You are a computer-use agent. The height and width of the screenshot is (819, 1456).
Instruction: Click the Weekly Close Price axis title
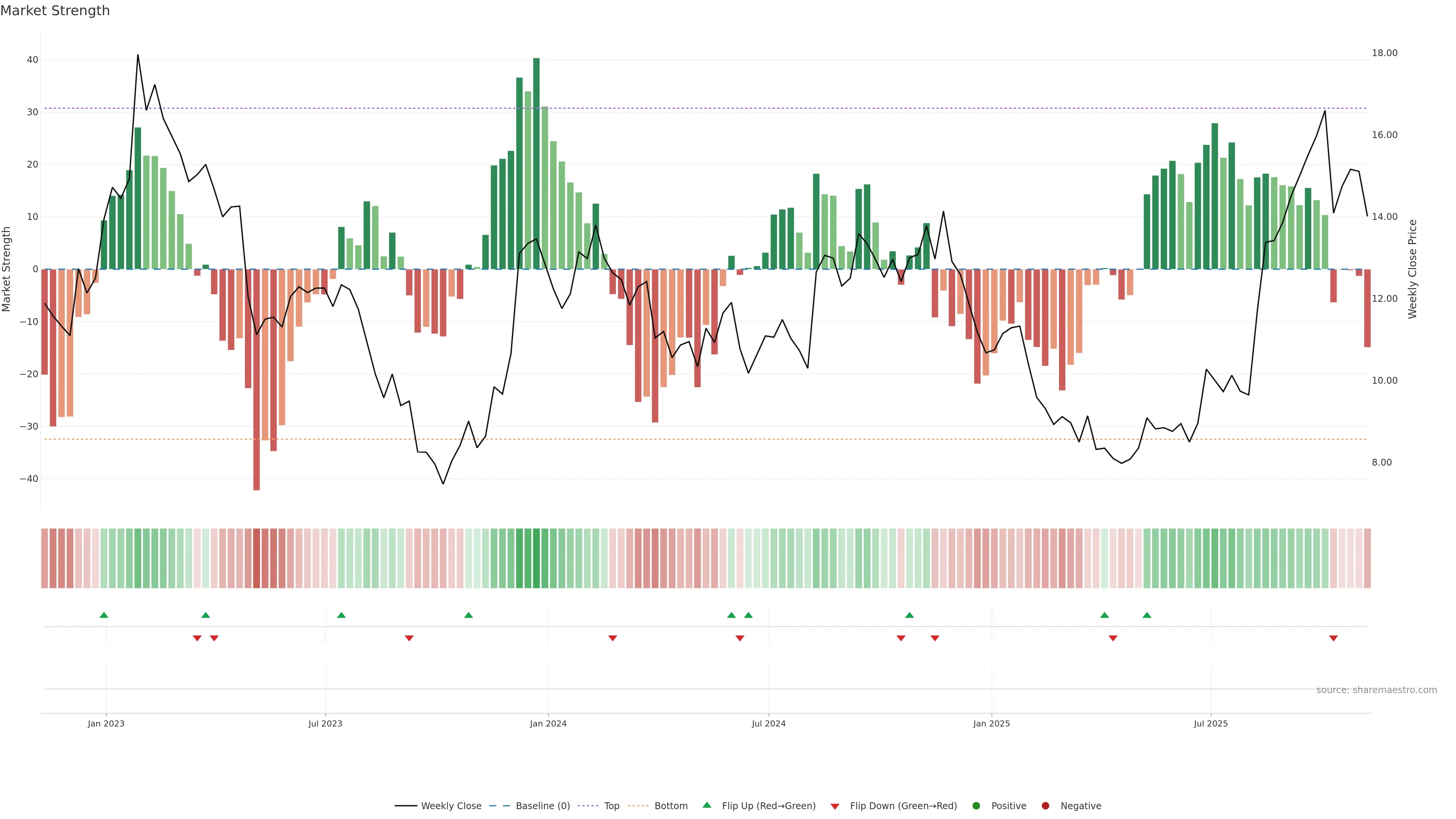click(x=1412, y=269)
